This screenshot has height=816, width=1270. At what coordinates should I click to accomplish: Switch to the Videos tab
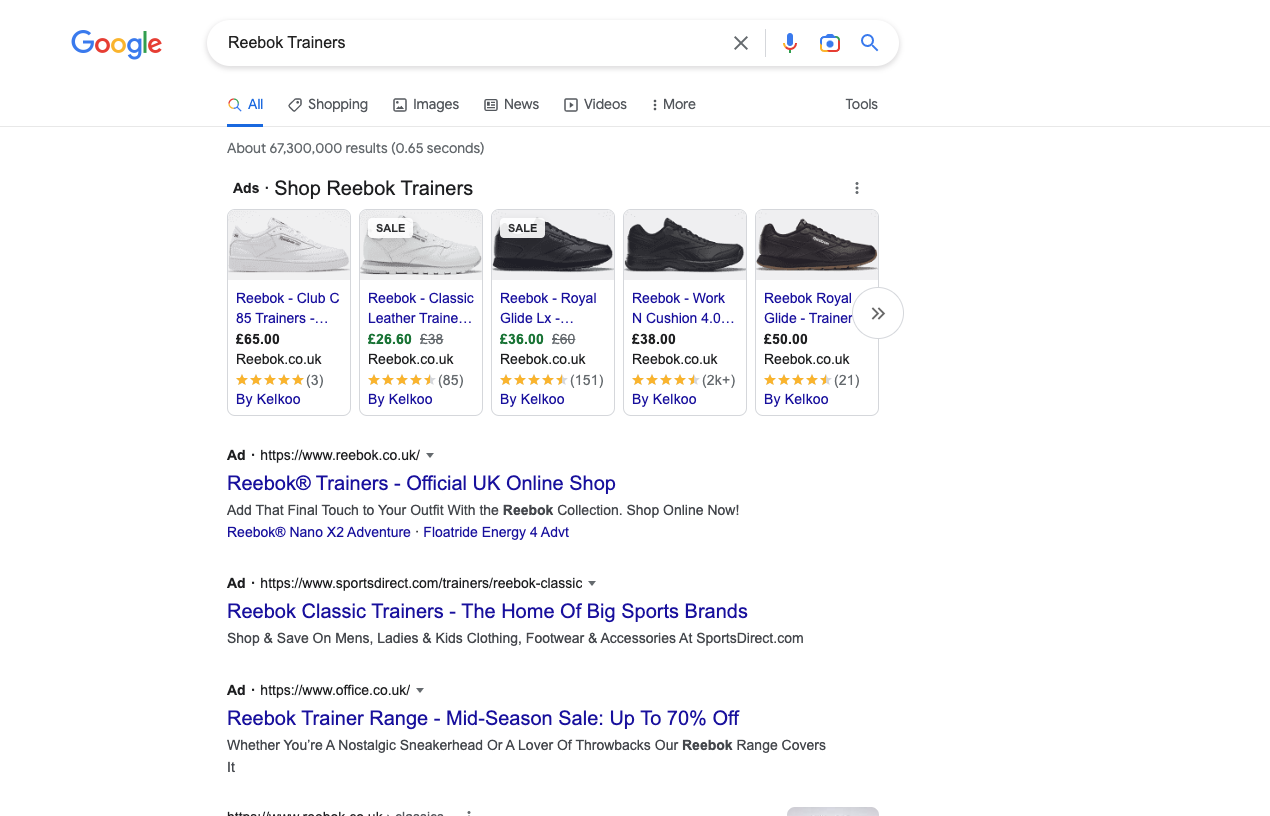596,104
